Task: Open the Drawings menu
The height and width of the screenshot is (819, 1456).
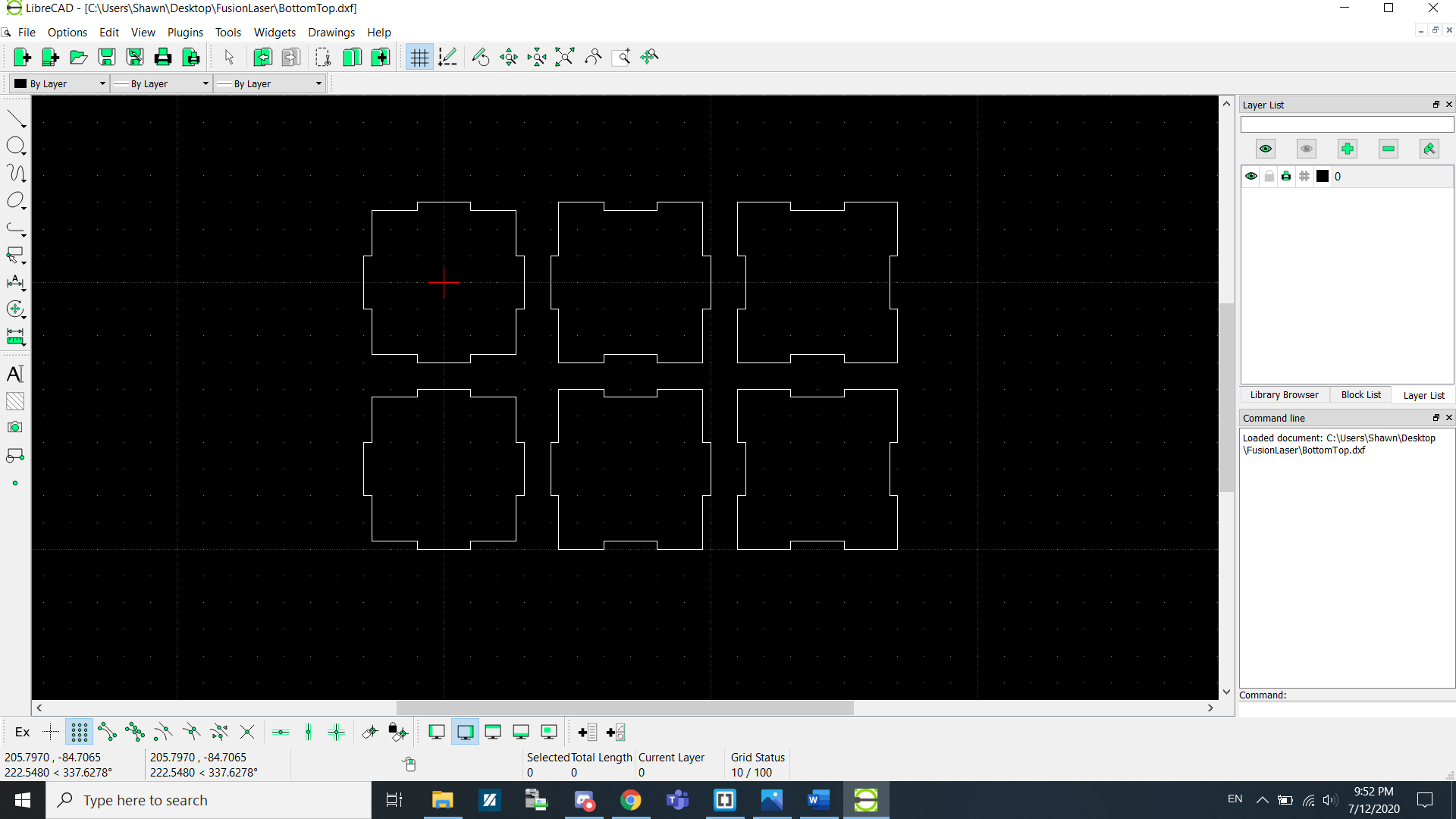Action: coord(331,33)
